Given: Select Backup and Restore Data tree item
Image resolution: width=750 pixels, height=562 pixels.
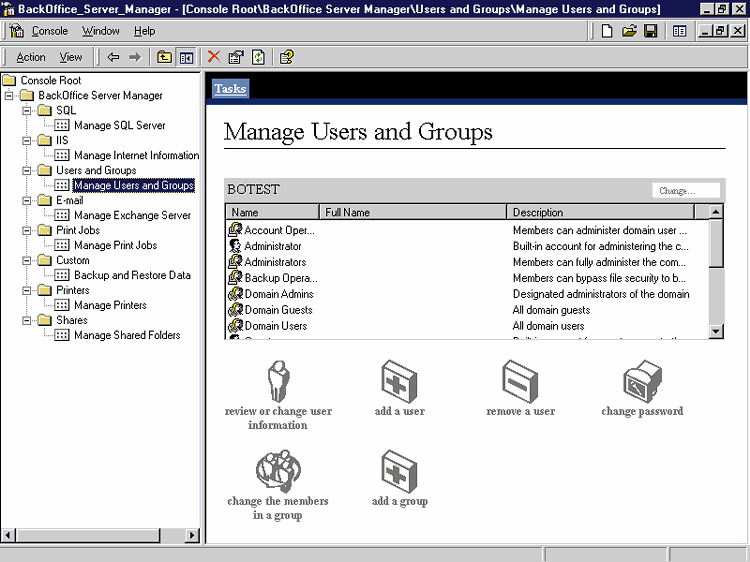Looking at the screenshot, I should (132, 275).
